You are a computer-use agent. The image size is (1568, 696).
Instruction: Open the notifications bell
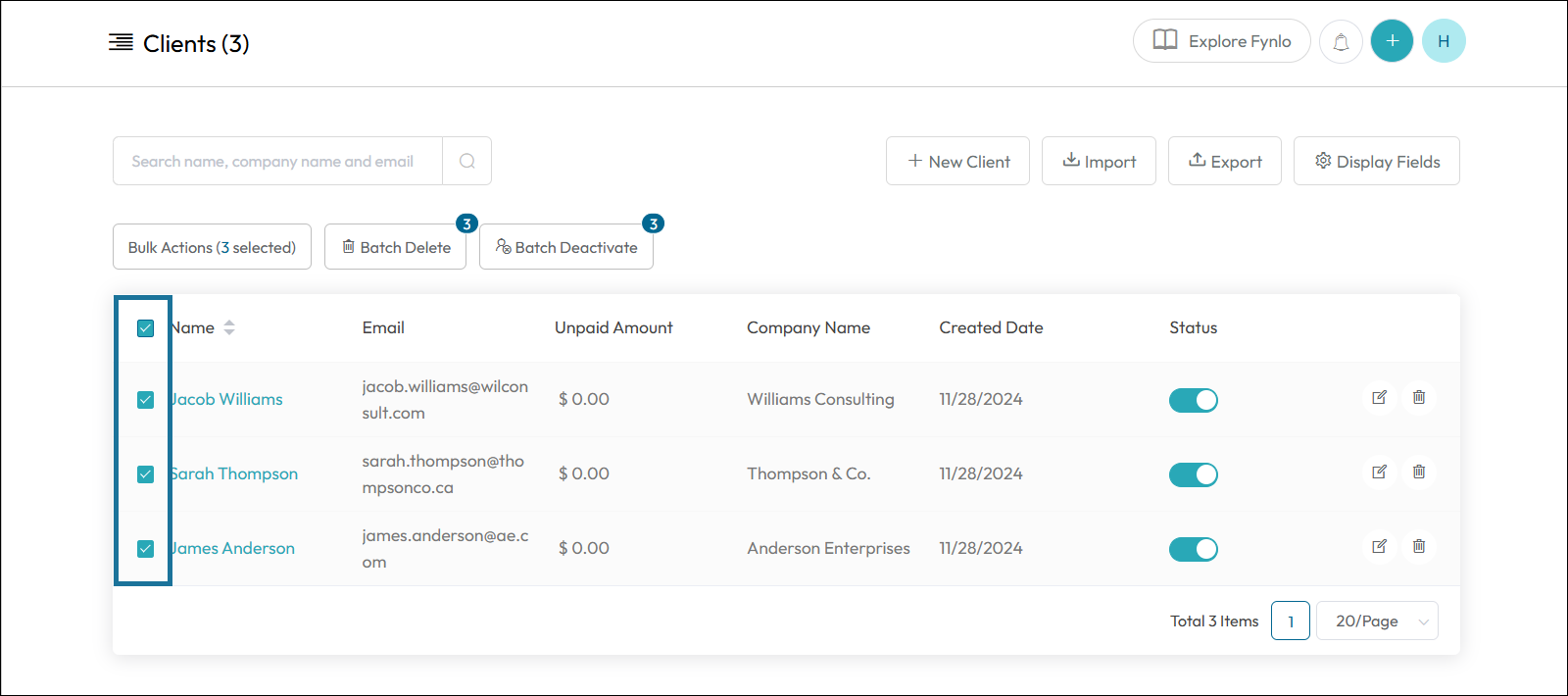pyautogui.click(x=1341, y=42)
